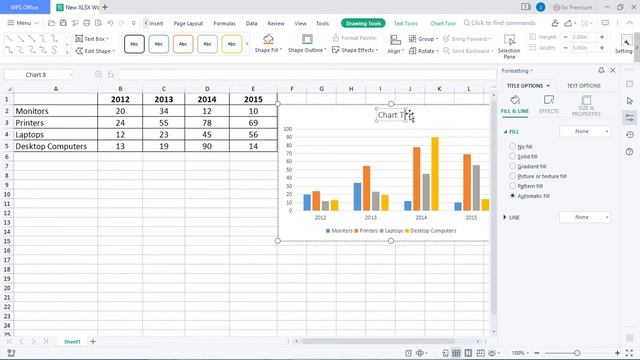Open the Page Layout tab
This screenshot has height=360, width=640.
[188, 23]
